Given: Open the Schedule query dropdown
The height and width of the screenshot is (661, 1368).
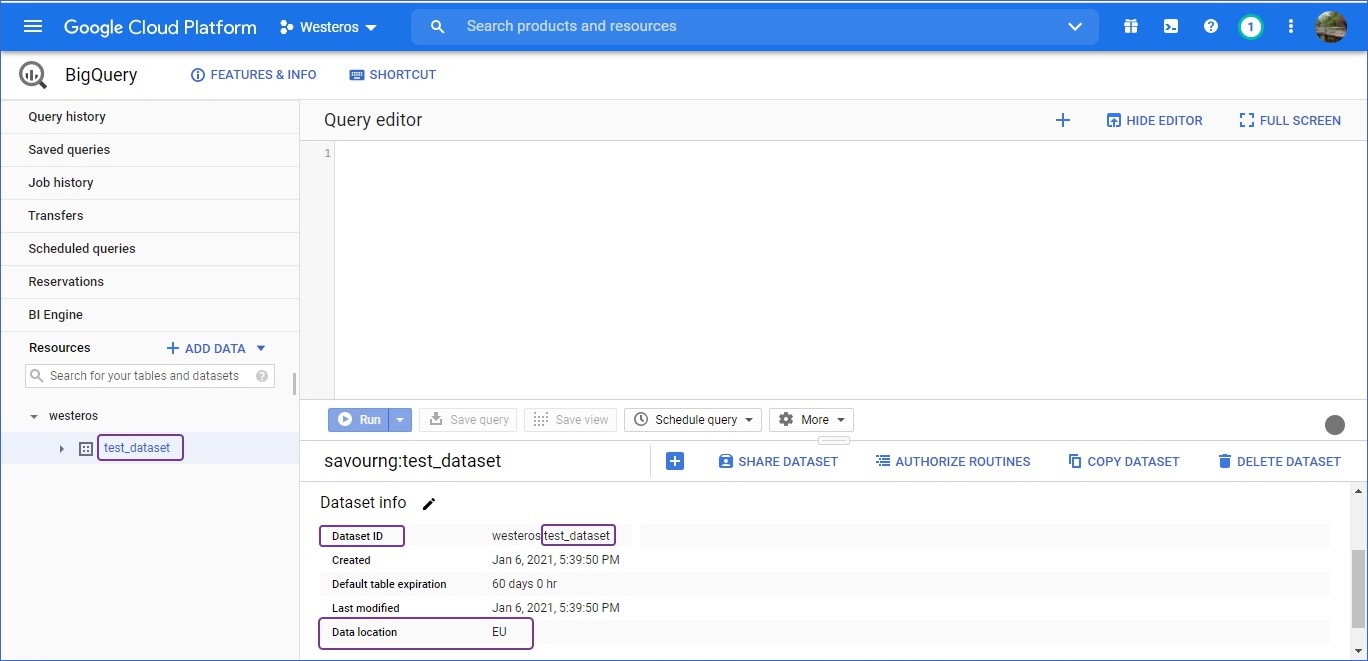Looking at the screenshot, I should (x=692, y=419).
